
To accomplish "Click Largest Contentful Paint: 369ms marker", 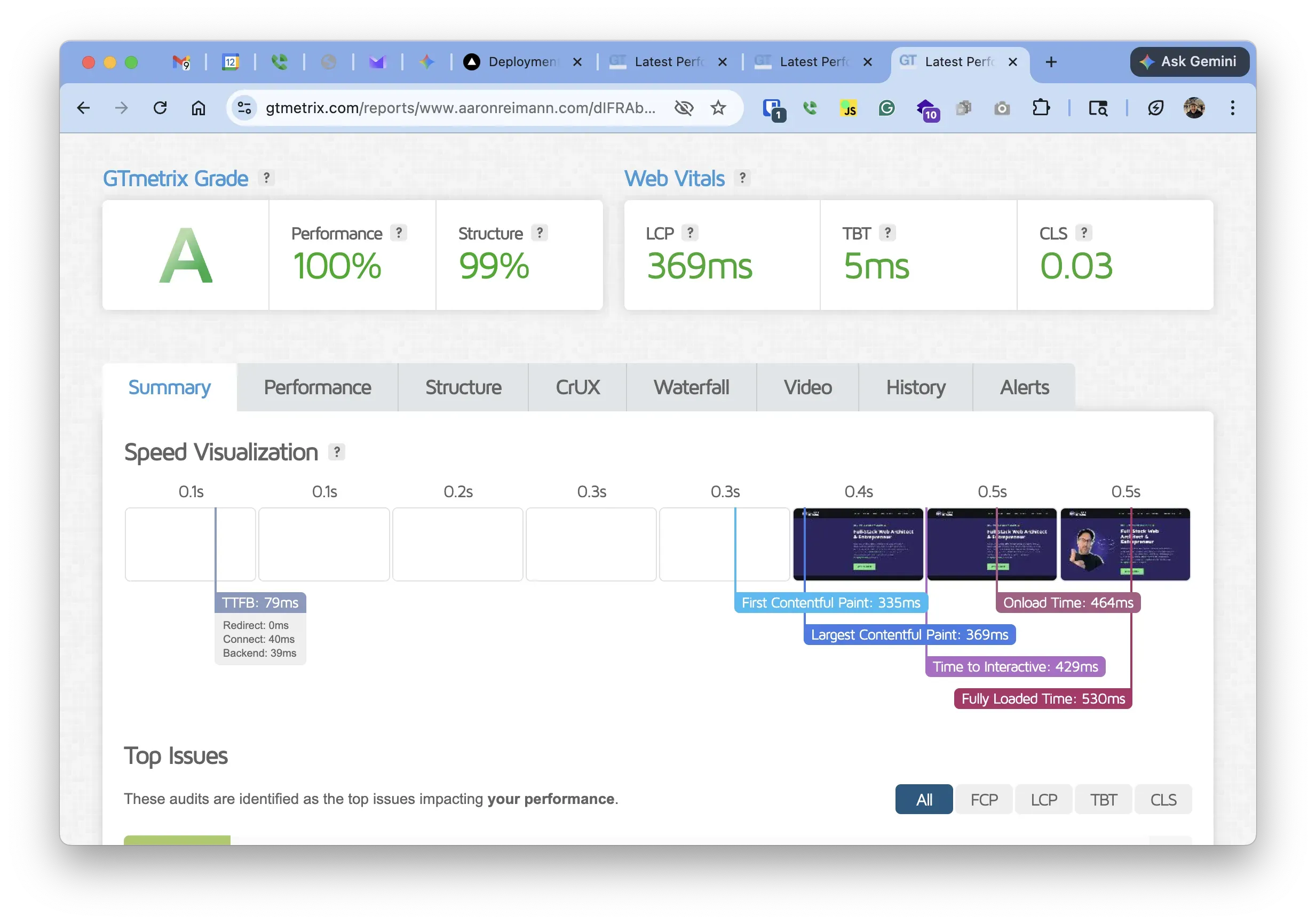I will (x=910, y=635).
